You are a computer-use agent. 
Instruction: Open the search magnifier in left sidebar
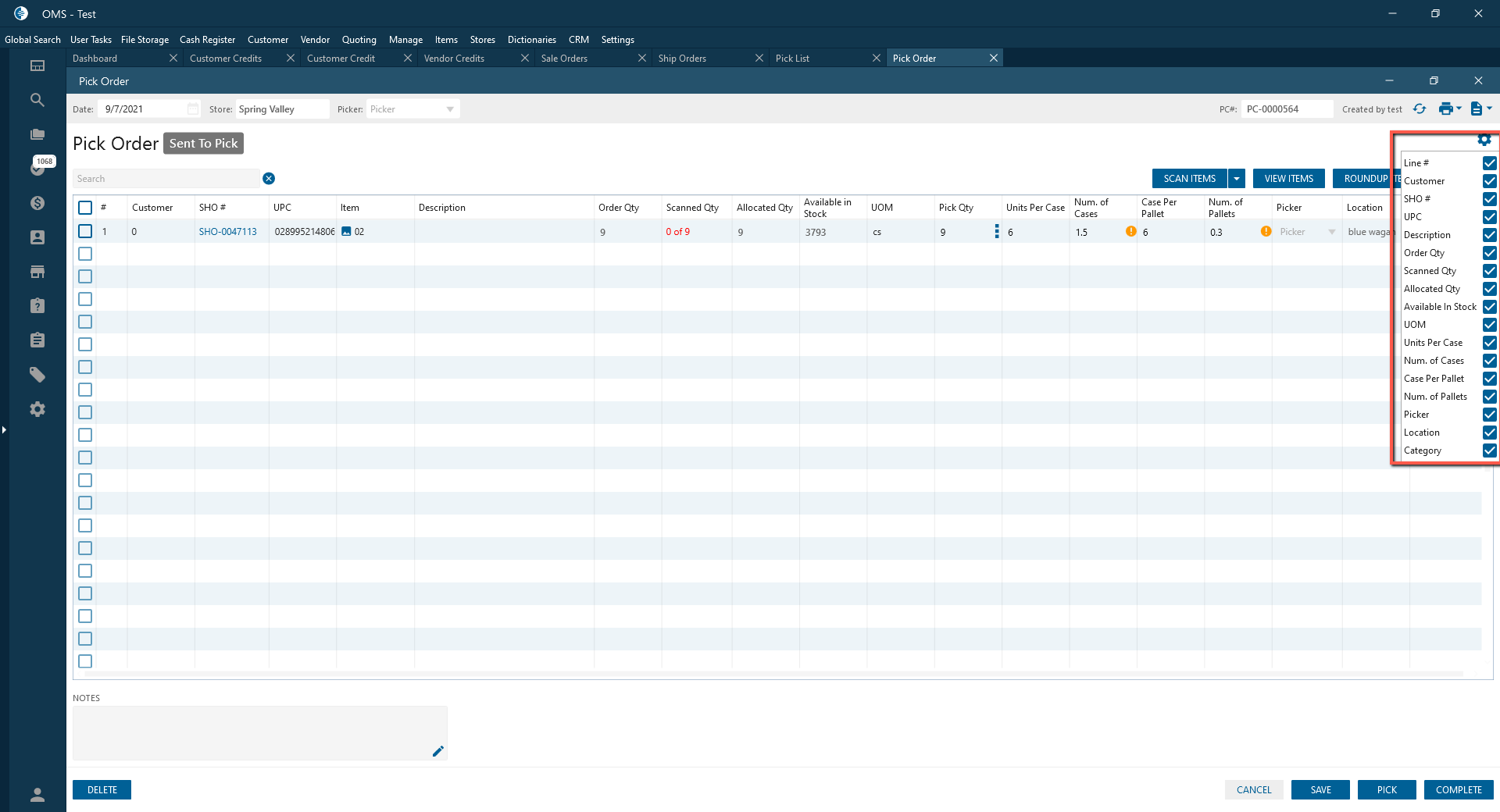point(37,100)
